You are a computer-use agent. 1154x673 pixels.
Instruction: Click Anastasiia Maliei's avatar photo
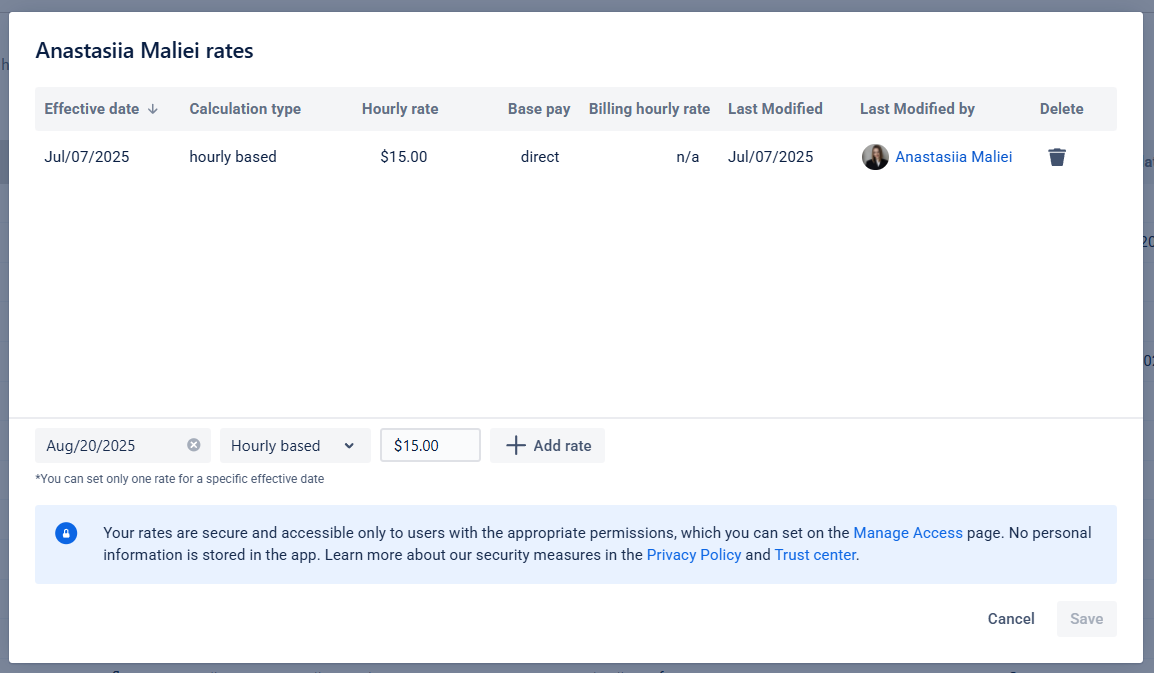click(875, 157)
